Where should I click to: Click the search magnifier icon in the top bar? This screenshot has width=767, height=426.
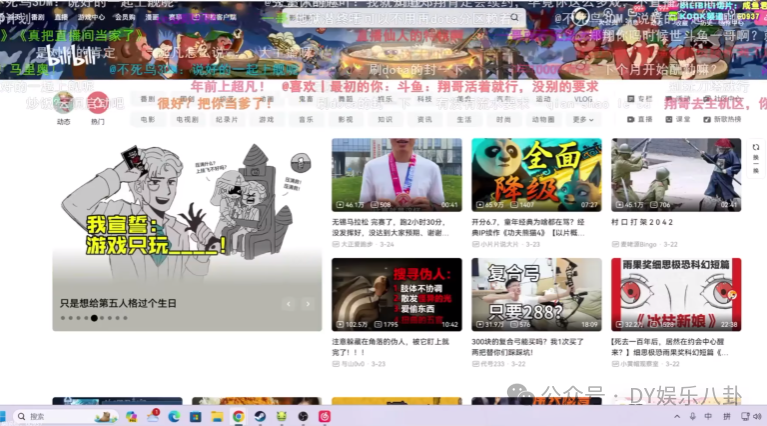(x=515, y=18)
